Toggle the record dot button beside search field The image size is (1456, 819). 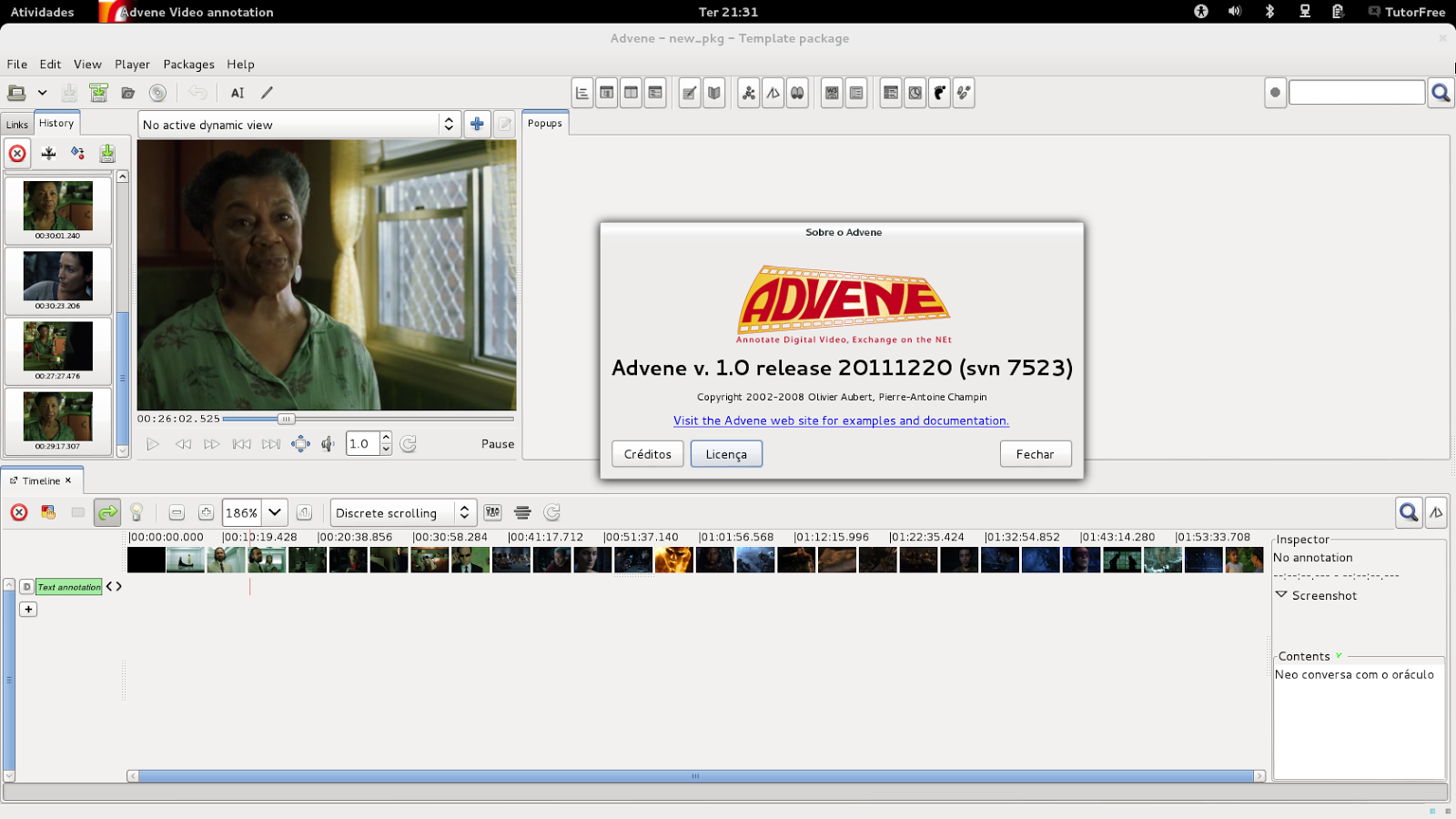click(1275, 93)
